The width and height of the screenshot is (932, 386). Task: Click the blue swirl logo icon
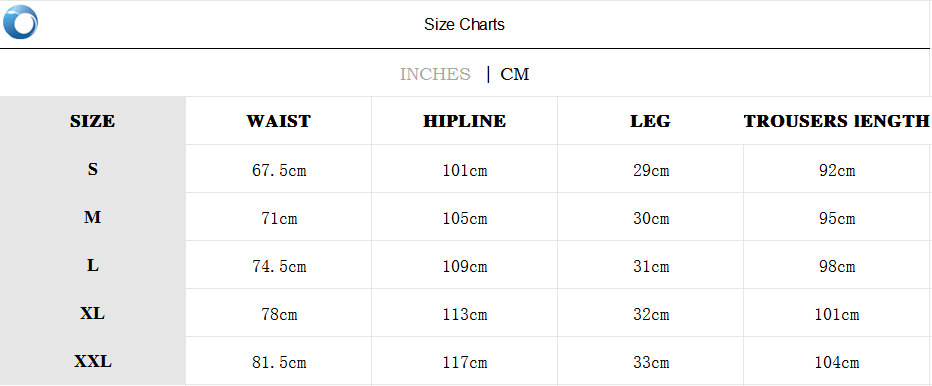click(x=20, y=22)
